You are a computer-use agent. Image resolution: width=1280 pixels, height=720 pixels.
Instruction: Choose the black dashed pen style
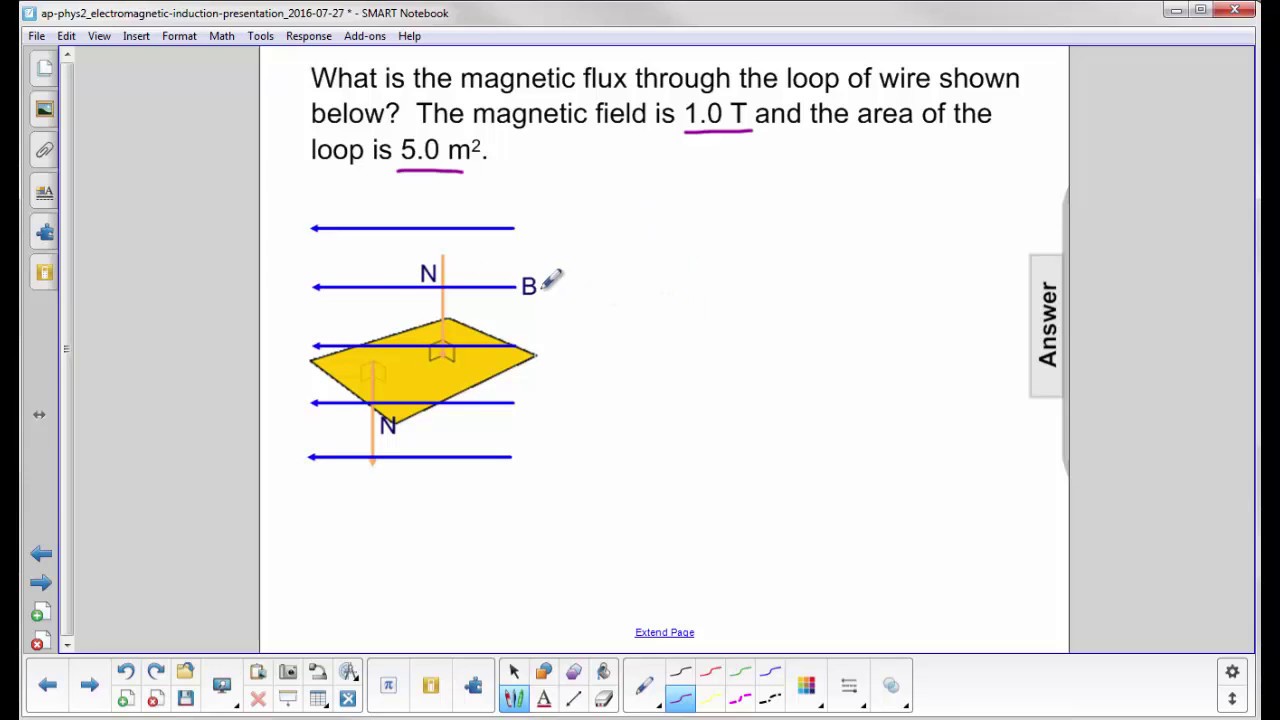770,699
